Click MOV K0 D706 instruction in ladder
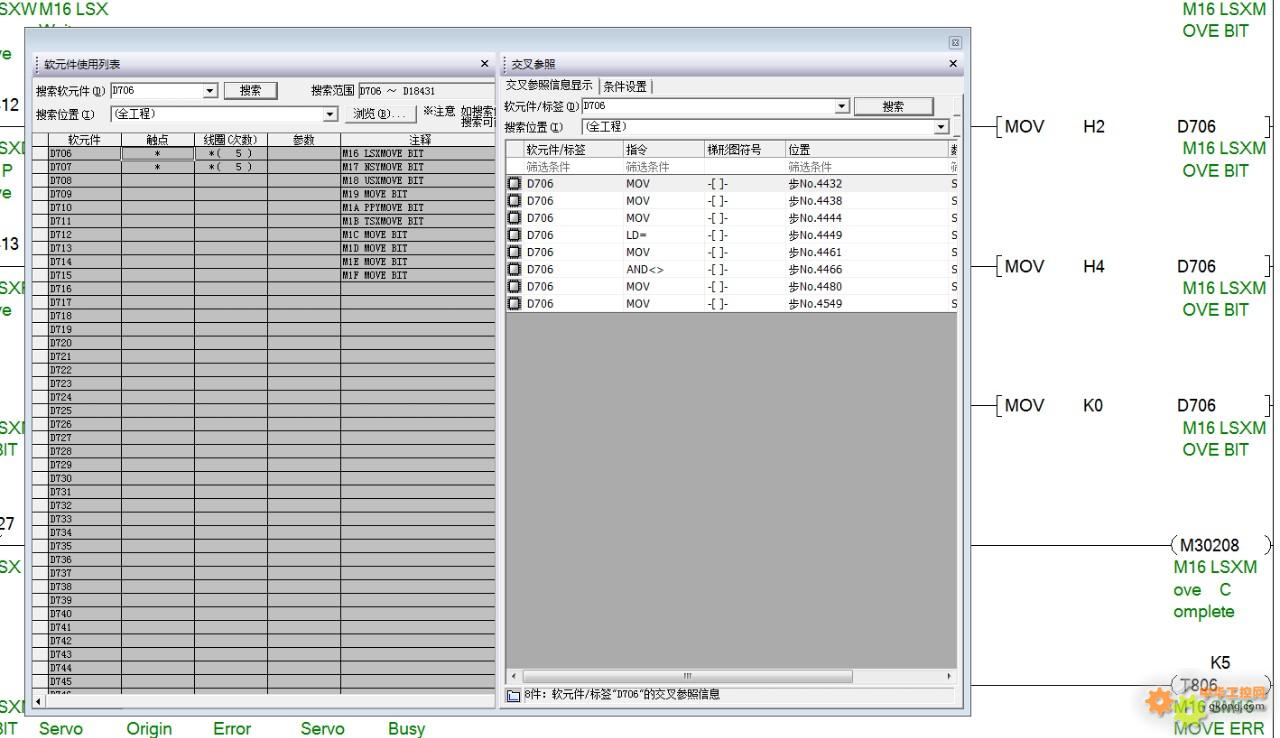 [x=1135, y=405]
